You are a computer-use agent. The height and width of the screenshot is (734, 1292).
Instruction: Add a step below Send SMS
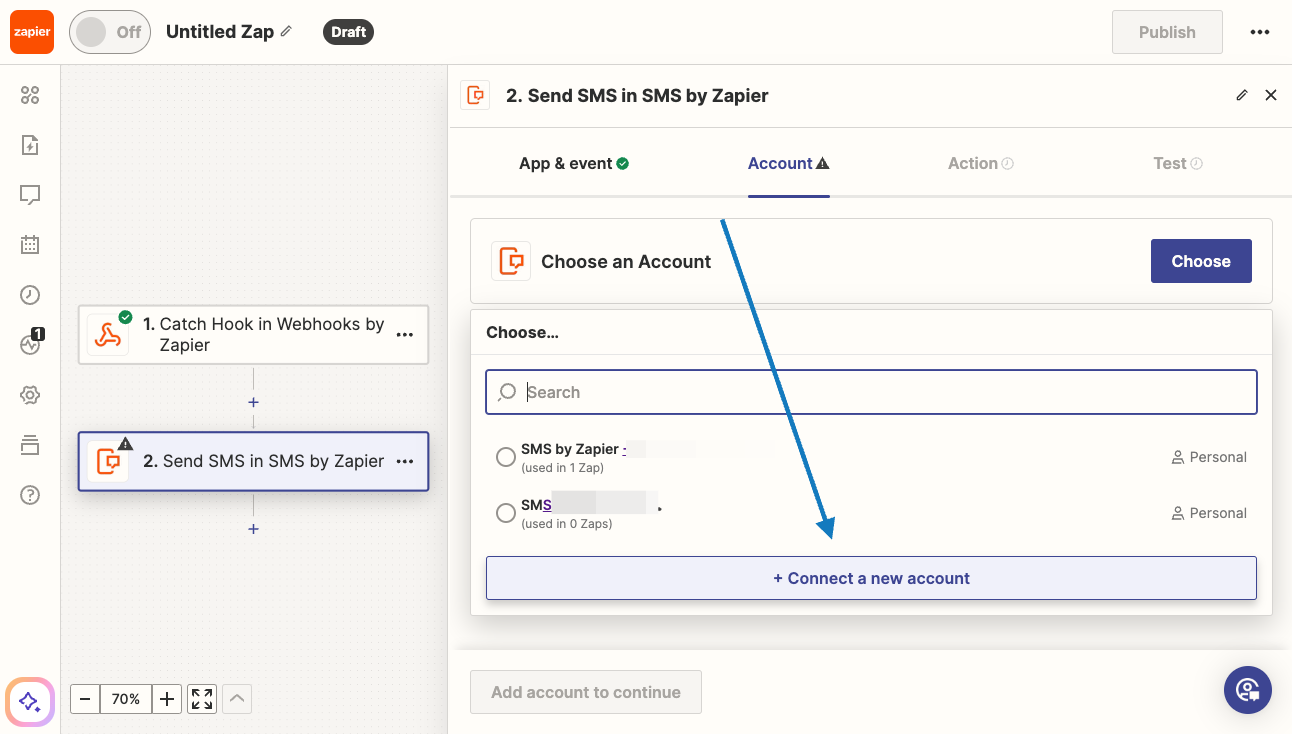click(x=253, y=528)
